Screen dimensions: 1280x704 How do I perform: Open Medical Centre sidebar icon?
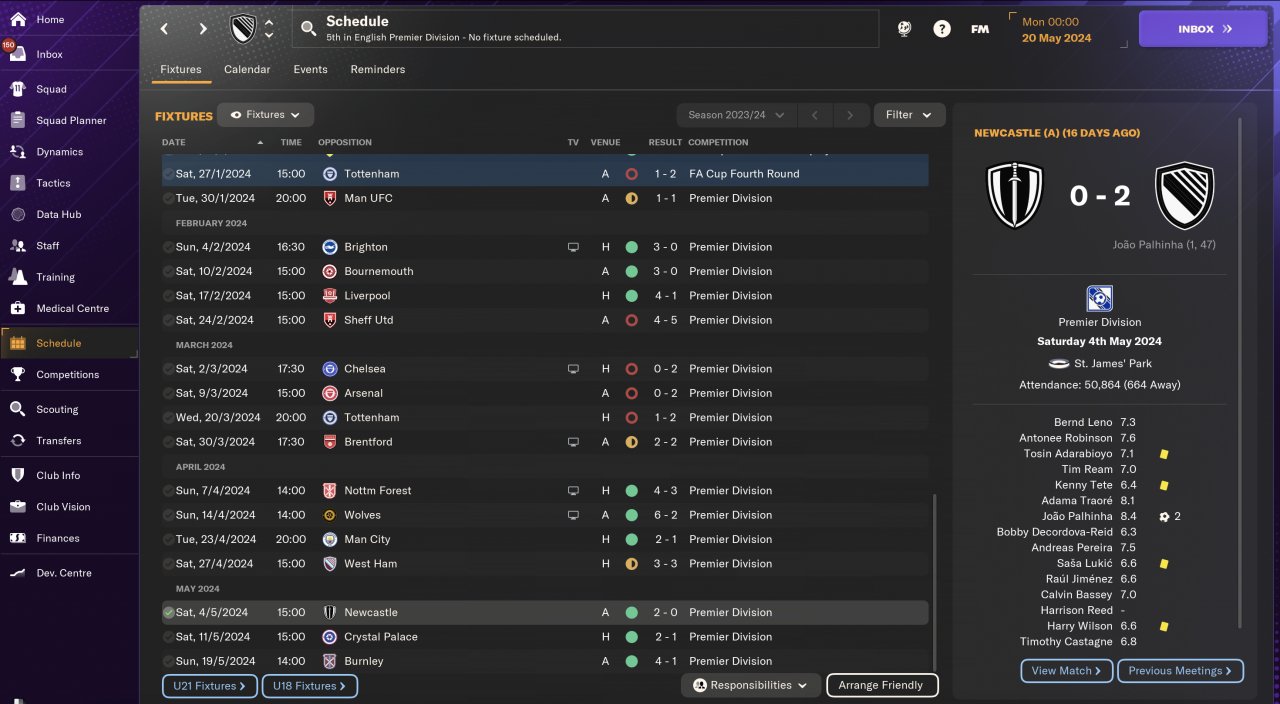(x=17, y=308)
